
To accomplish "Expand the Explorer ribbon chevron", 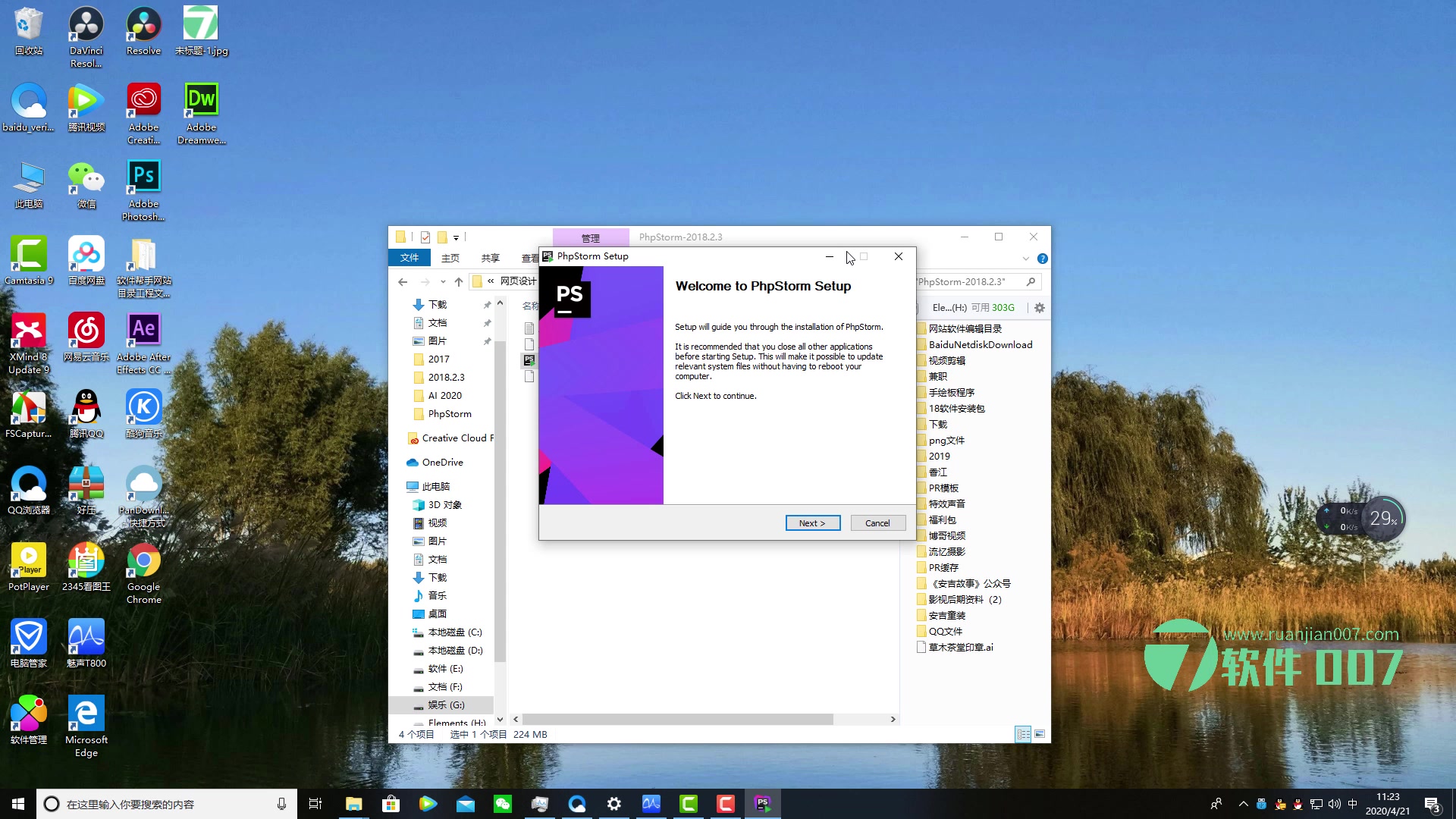I will [x=1025, y=259].
